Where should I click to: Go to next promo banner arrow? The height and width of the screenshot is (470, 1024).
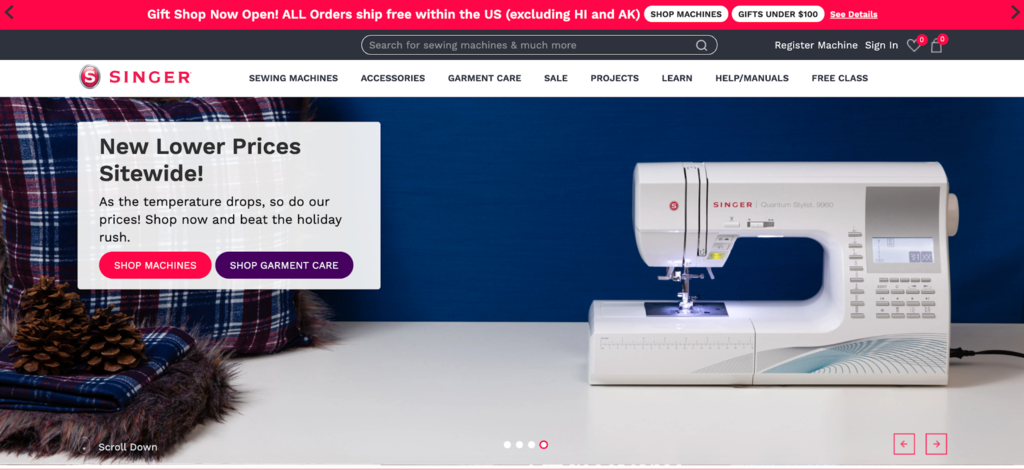tap(1015, 13)
